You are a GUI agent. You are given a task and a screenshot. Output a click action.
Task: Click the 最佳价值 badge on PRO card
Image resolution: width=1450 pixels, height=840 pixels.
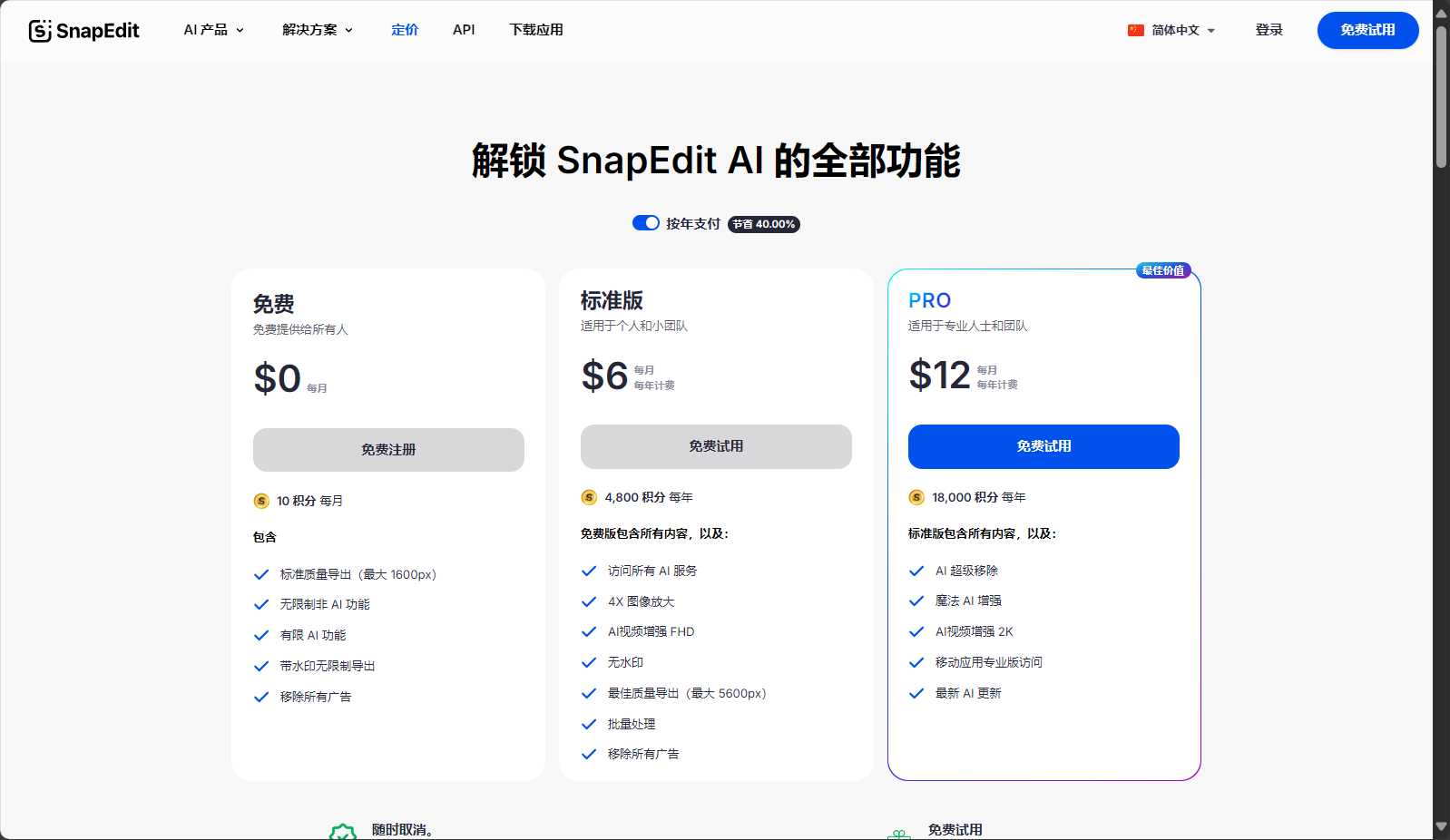tap(1163, 270)
